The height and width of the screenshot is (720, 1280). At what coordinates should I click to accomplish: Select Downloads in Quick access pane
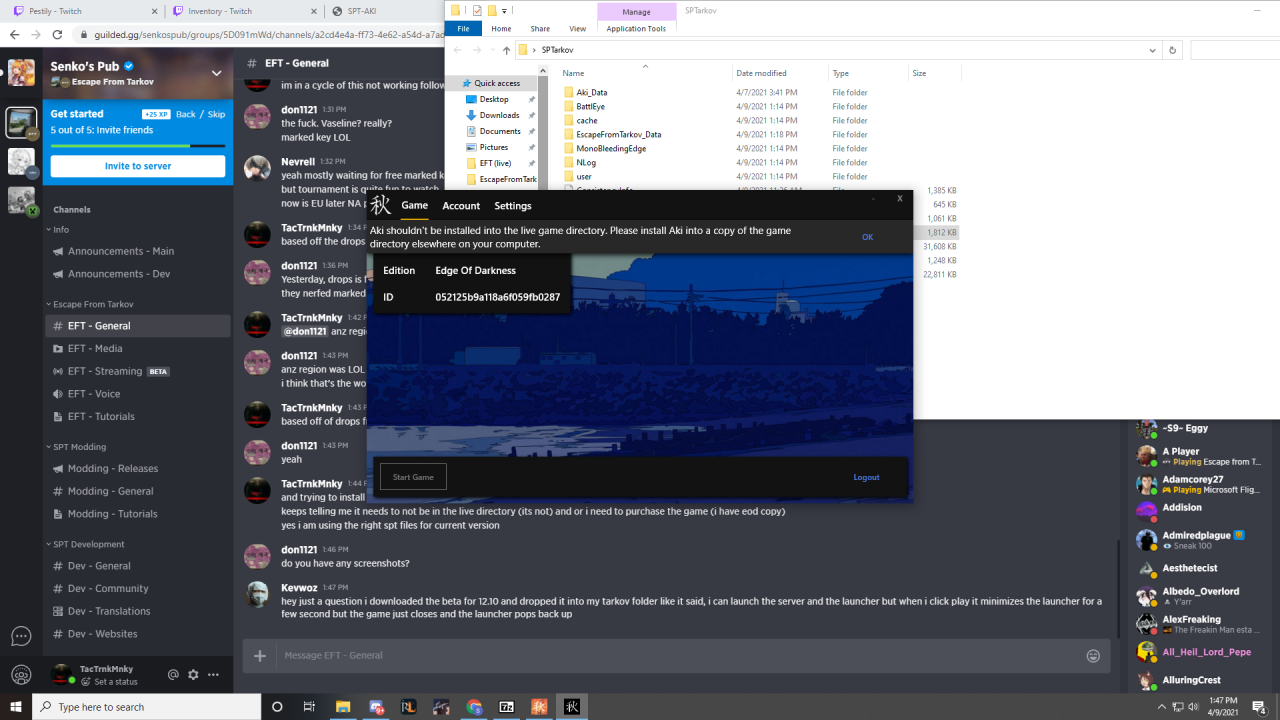coord(499,115)
